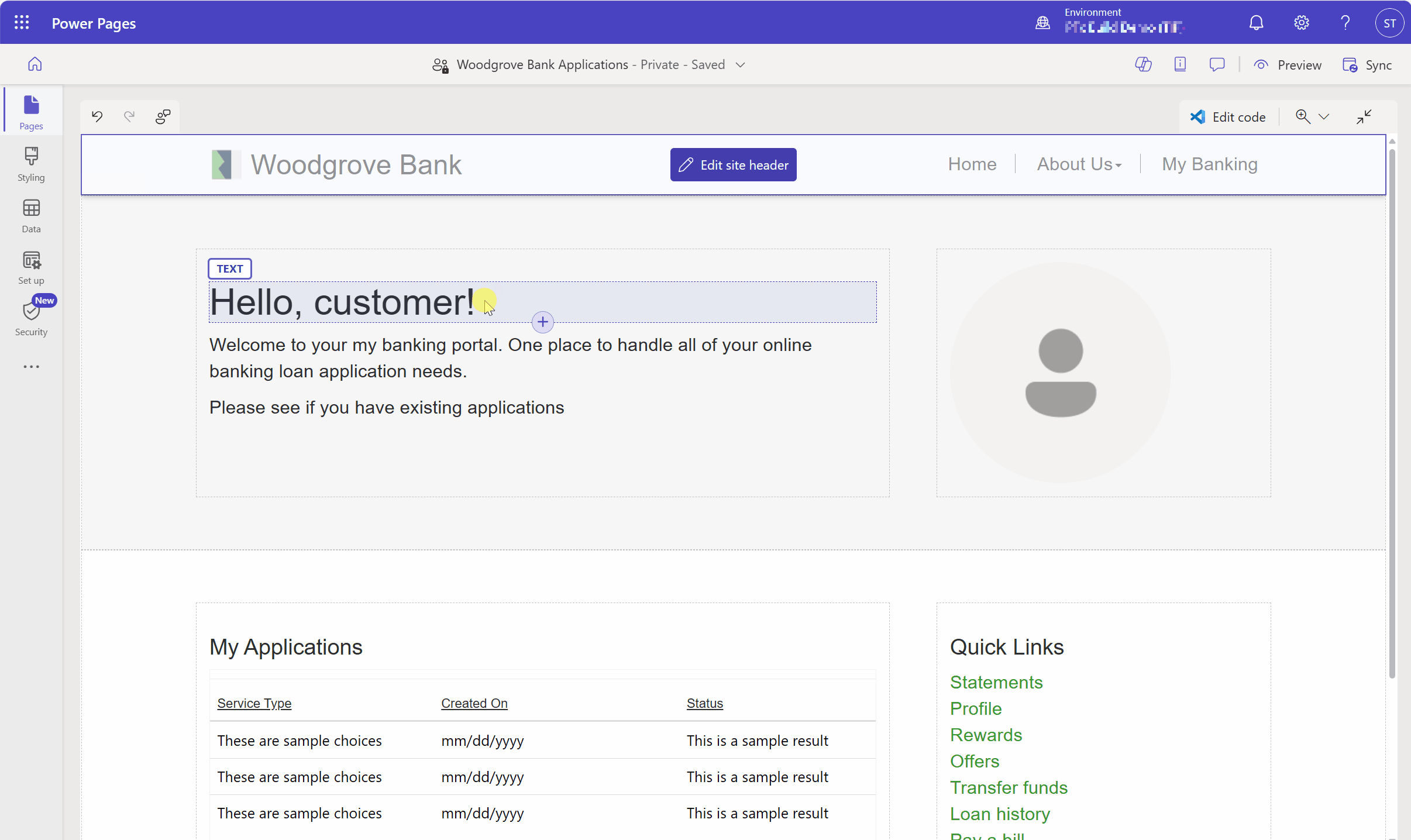Open the app launcher waffle icon

[22, 23]
